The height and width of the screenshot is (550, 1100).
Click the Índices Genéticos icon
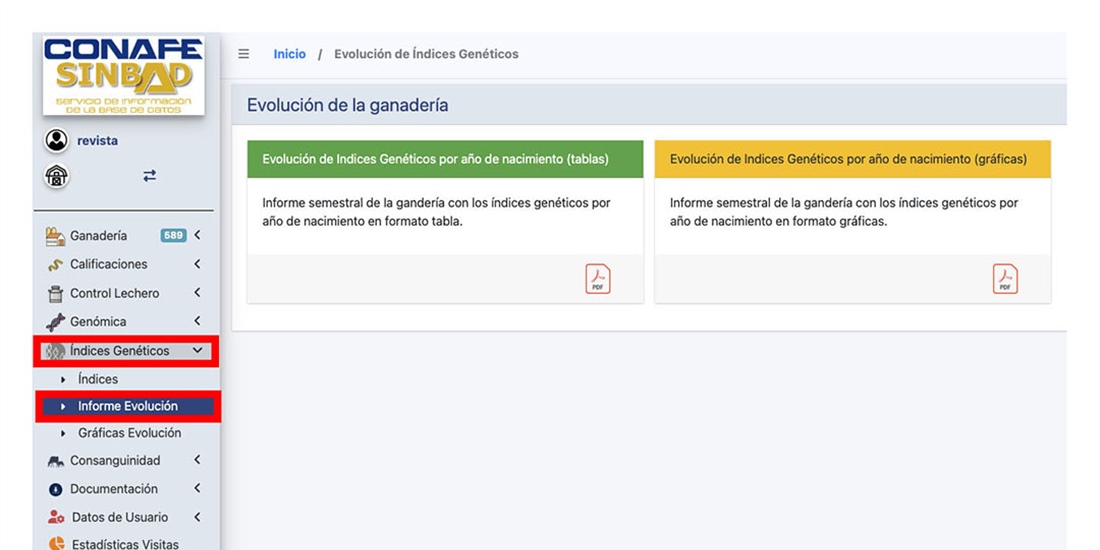click(55, 351)
